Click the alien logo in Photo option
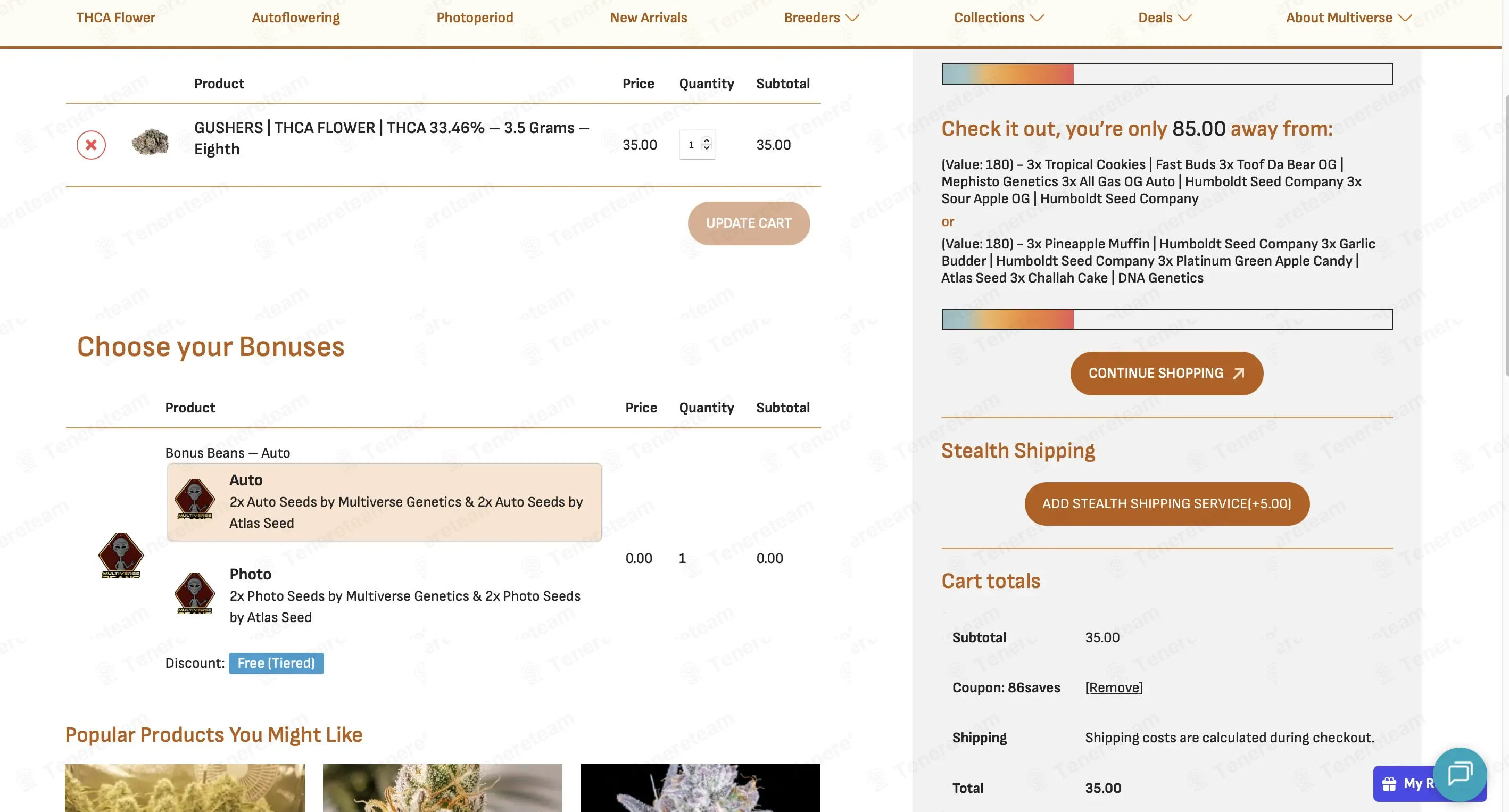The image size is (1509, 812). (195, 593)
